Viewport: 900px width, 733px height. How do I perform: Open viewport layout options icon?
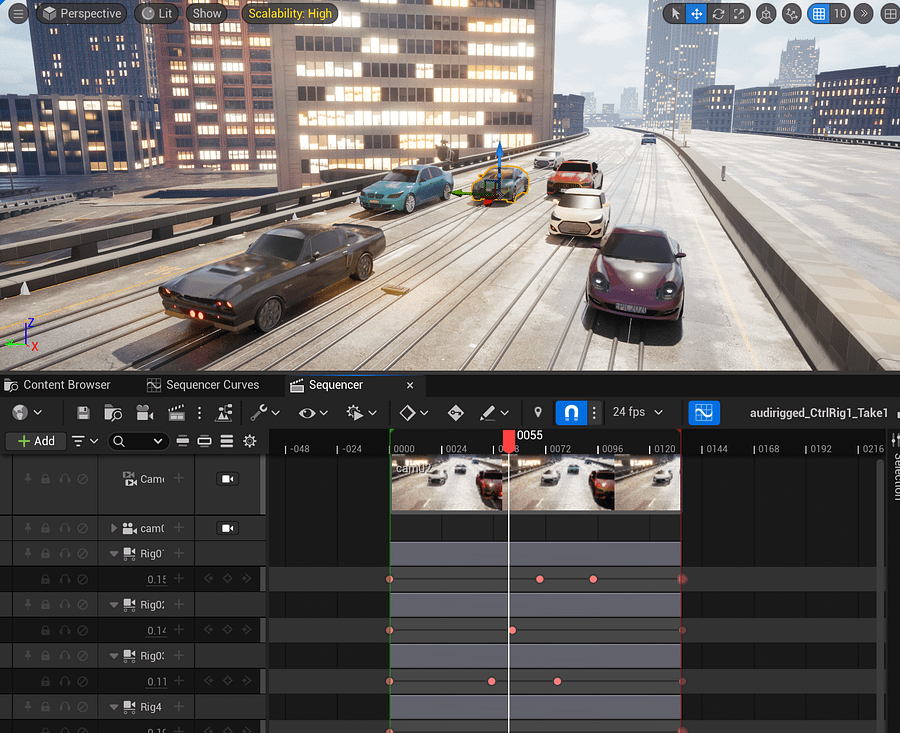click(890, 13)
